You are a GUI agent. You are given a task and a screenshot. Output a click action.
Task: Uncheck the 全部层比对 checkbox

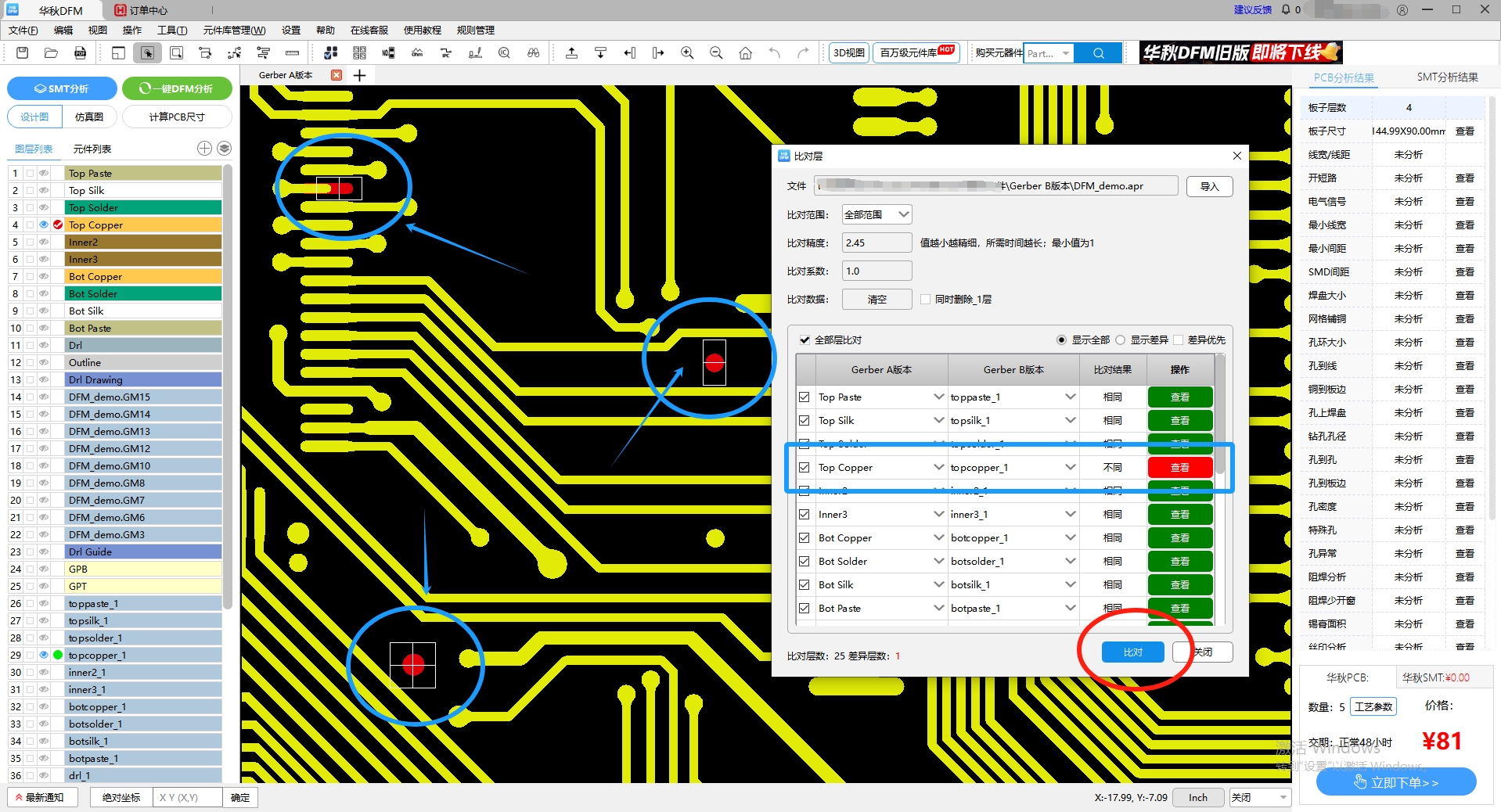(x=804, y=340)
